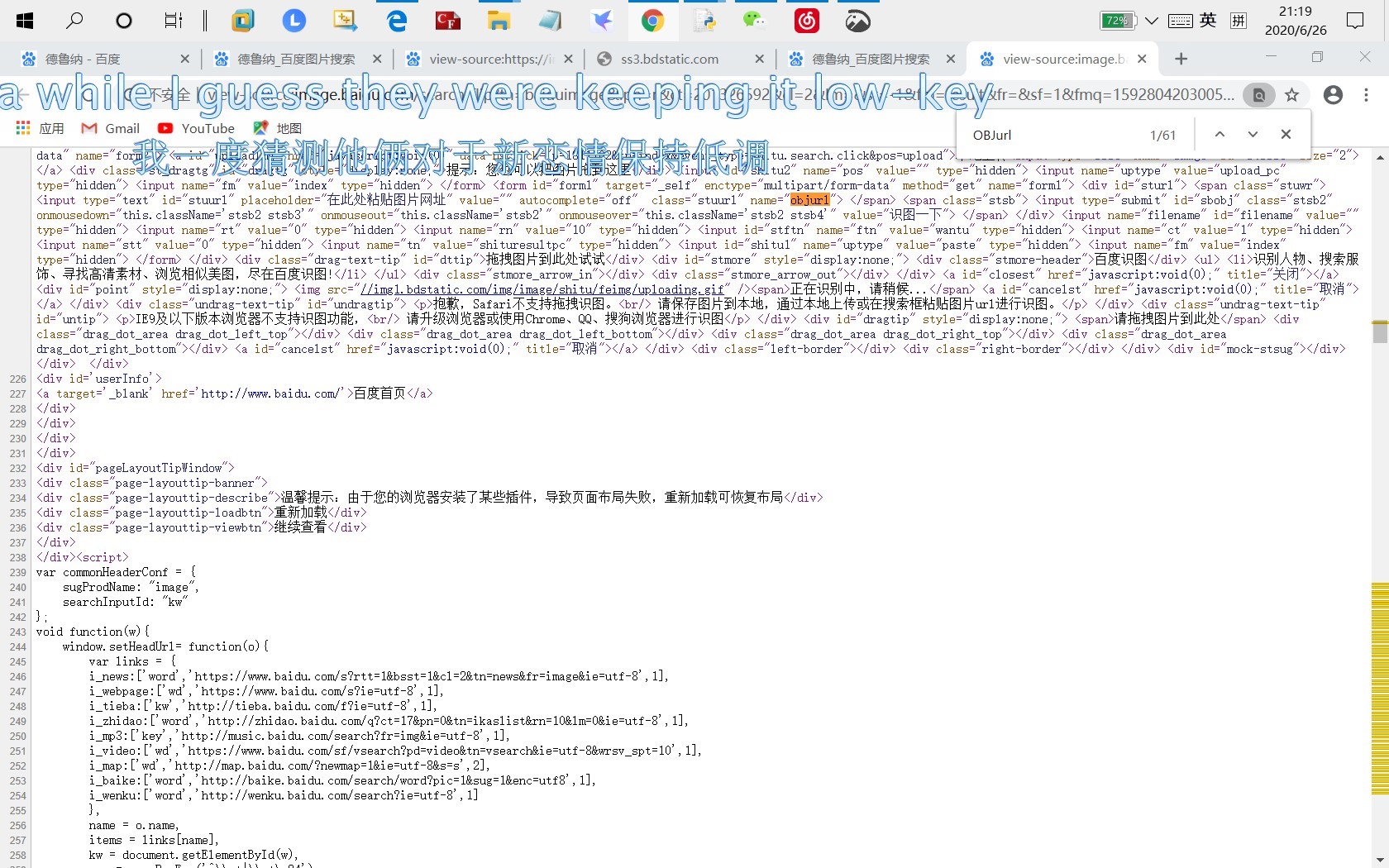Close the ss3.bdstatic.com tab

coord(760,59)
